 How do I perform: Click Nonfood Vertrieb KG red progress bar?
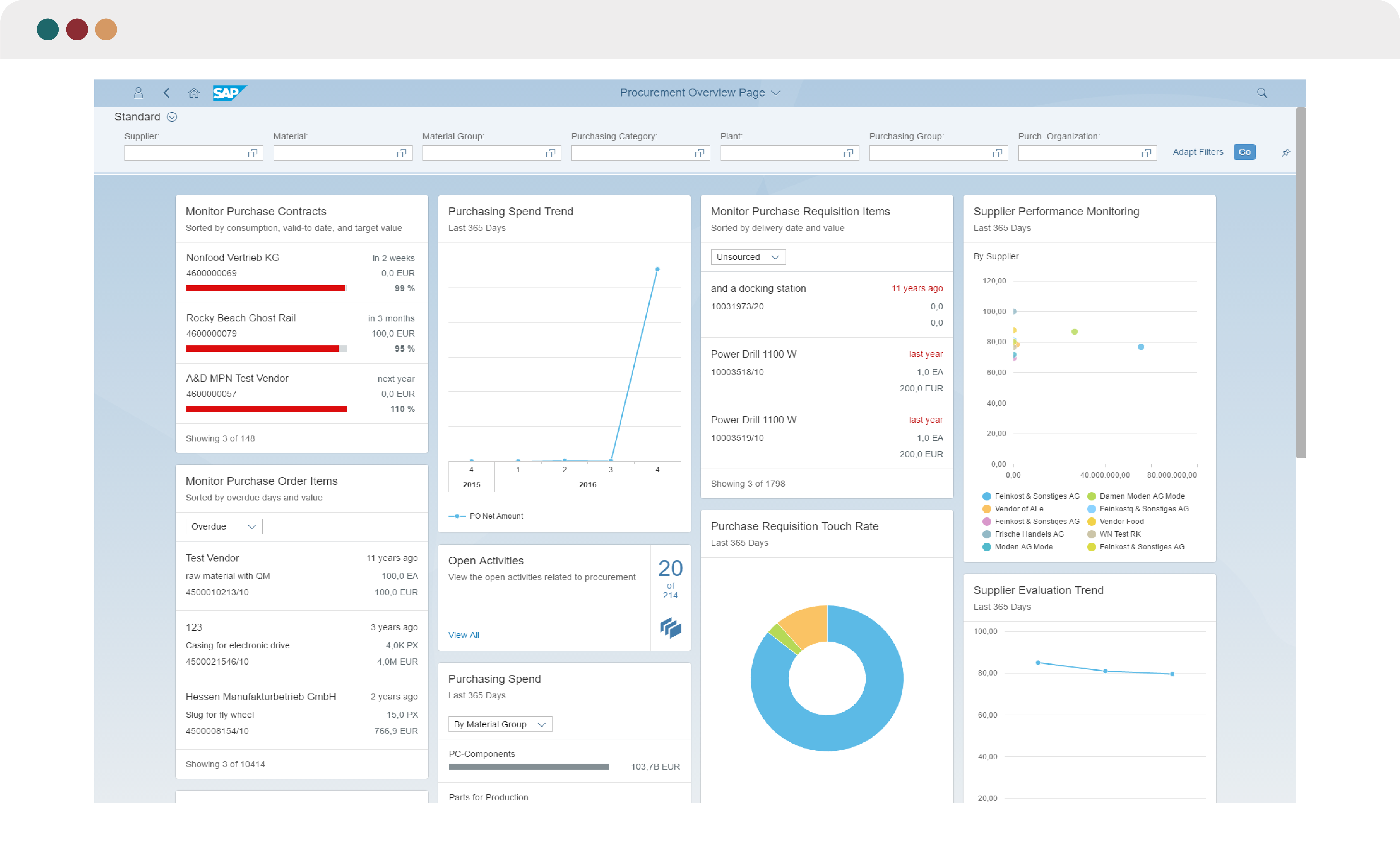coord(265,288)
